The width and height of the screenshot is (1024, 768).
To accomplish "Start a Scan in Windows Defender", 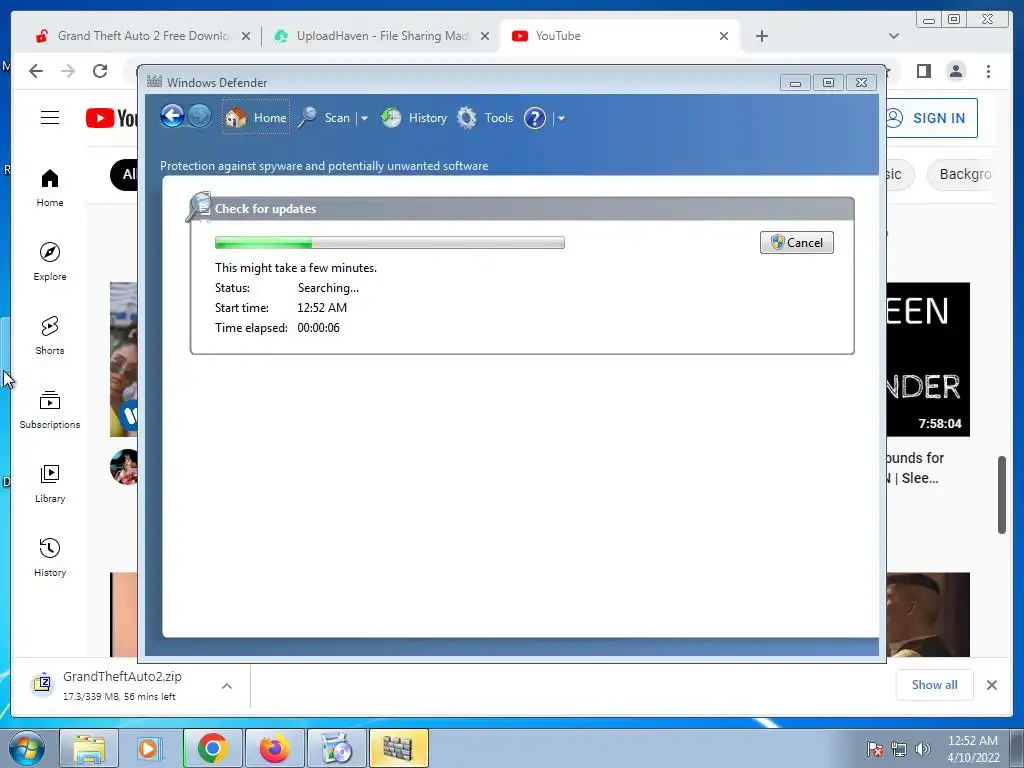I will pyautogui.click(x=325, y=118).
